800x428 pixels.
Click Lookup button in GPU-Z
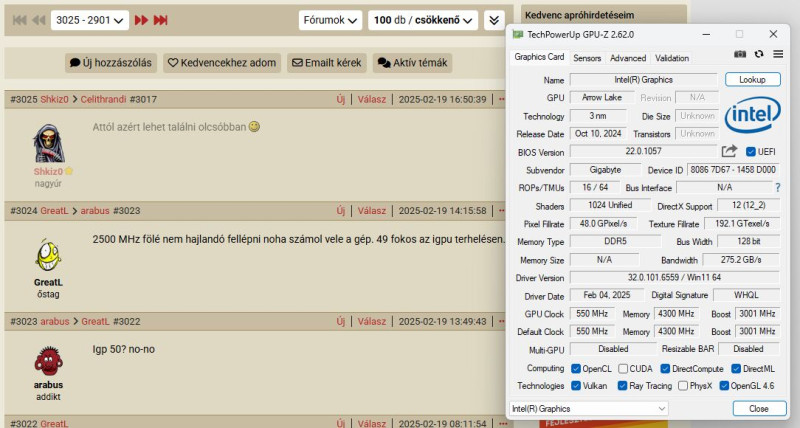753,80
